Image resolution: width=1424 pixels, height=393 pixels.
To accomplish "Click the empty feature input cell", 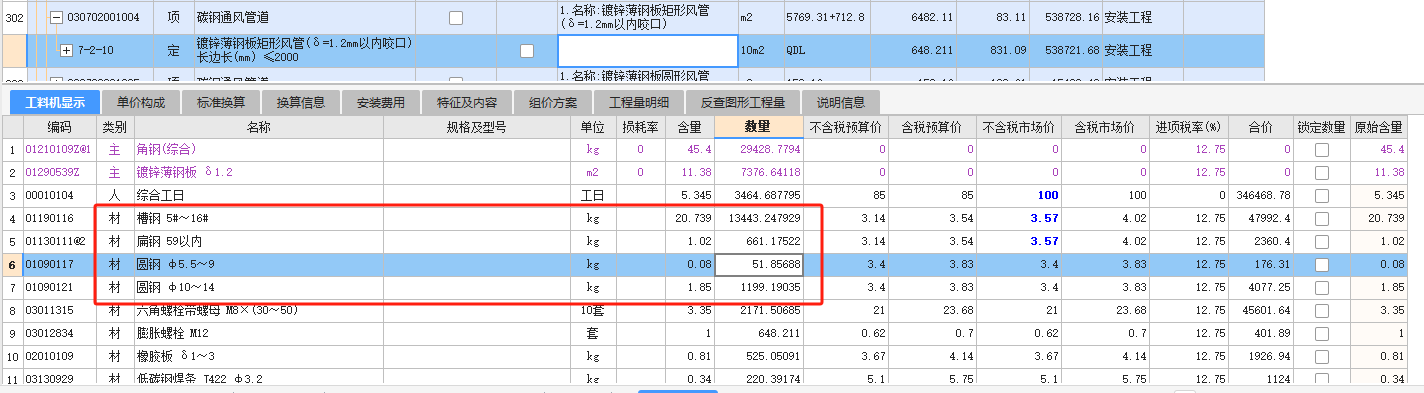I will (647, 50).
